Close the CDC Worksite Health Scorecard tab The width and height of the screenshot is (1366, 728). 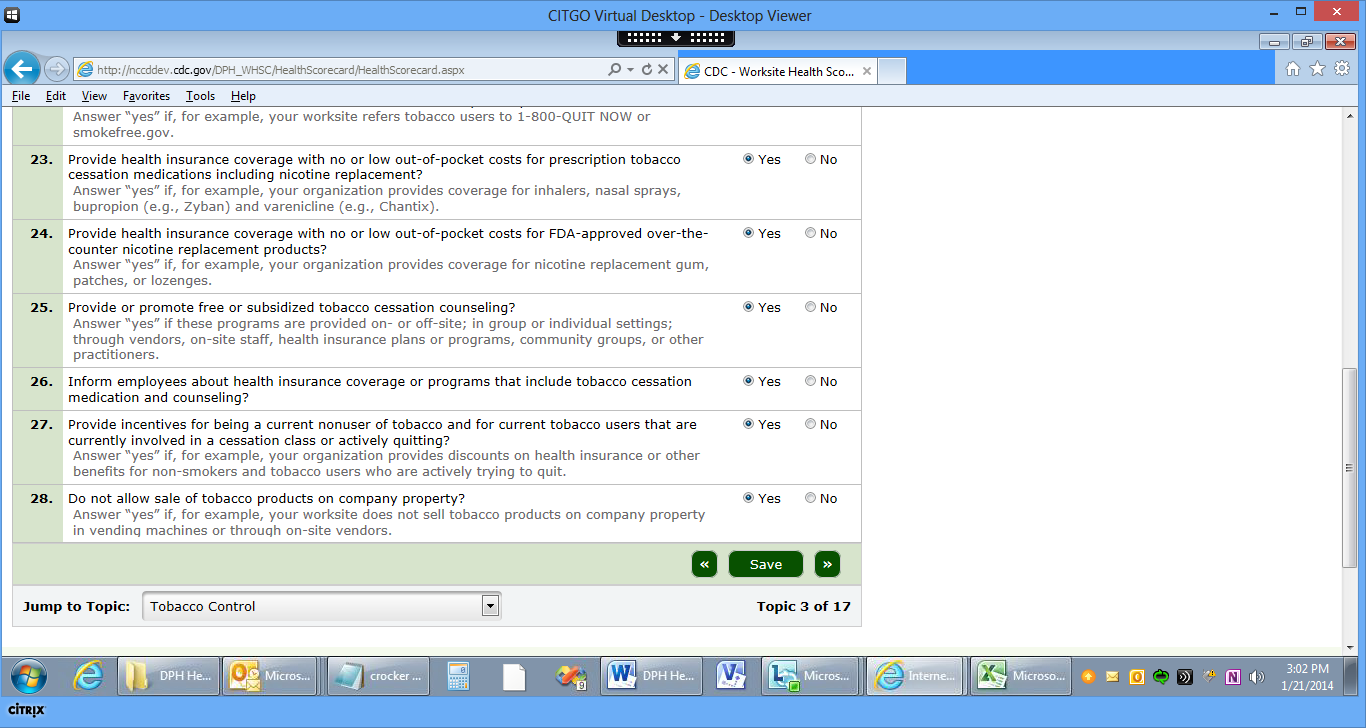(x=867, y=71)
